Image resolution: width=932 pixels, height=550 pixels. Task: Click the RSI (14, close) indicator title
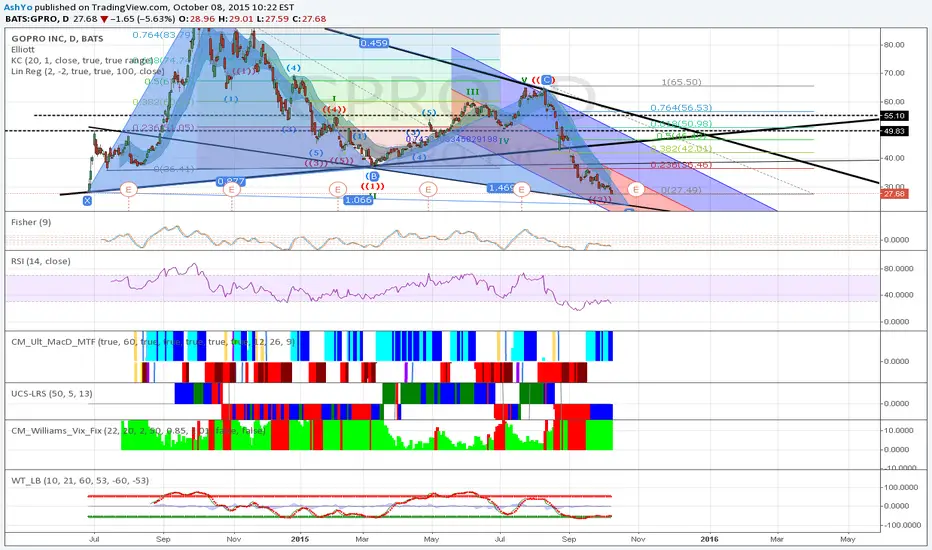tap(40, 261)
